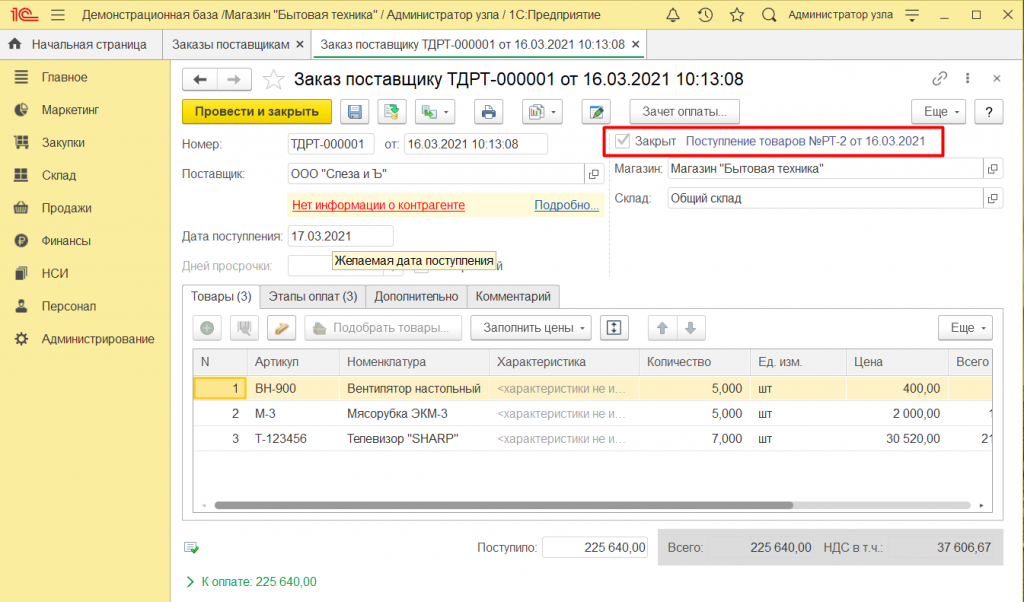The height and width of the screenshot is (602, 1024).
Task: Click the save document floppy disk icon
Action: click(x=358, y=111)
